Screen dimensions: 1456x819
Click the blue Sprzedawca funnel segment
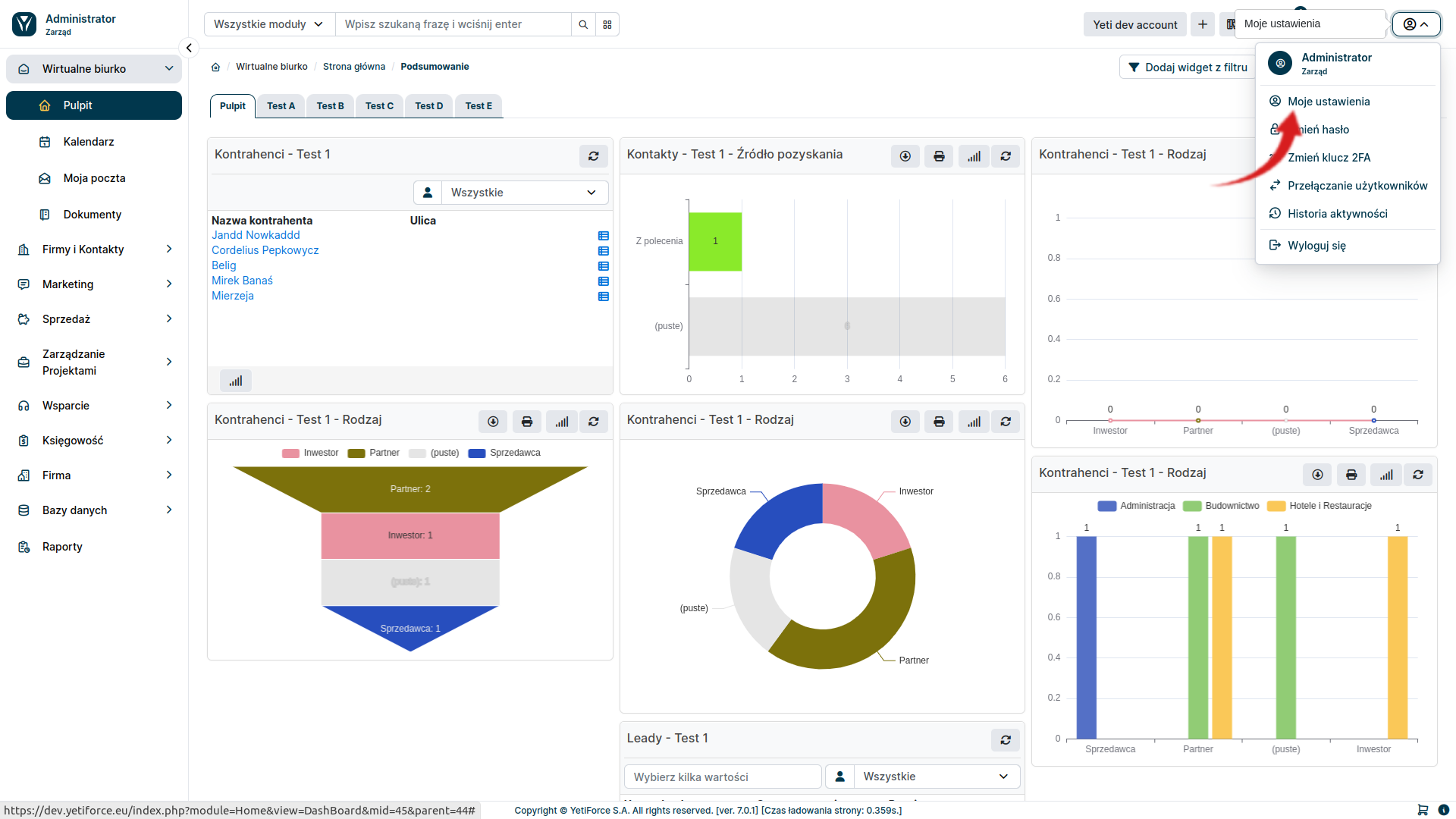tap(410, 626)
